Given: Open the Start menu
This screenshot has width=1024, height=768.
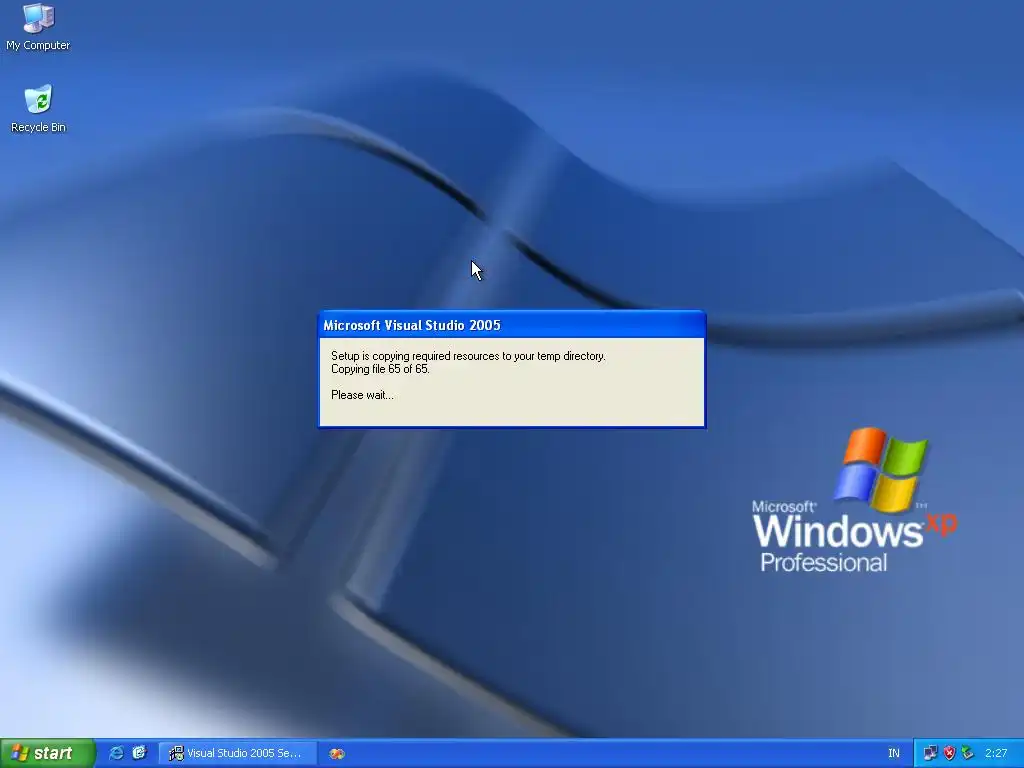Looking at the screenshot, I should (47, 753).
